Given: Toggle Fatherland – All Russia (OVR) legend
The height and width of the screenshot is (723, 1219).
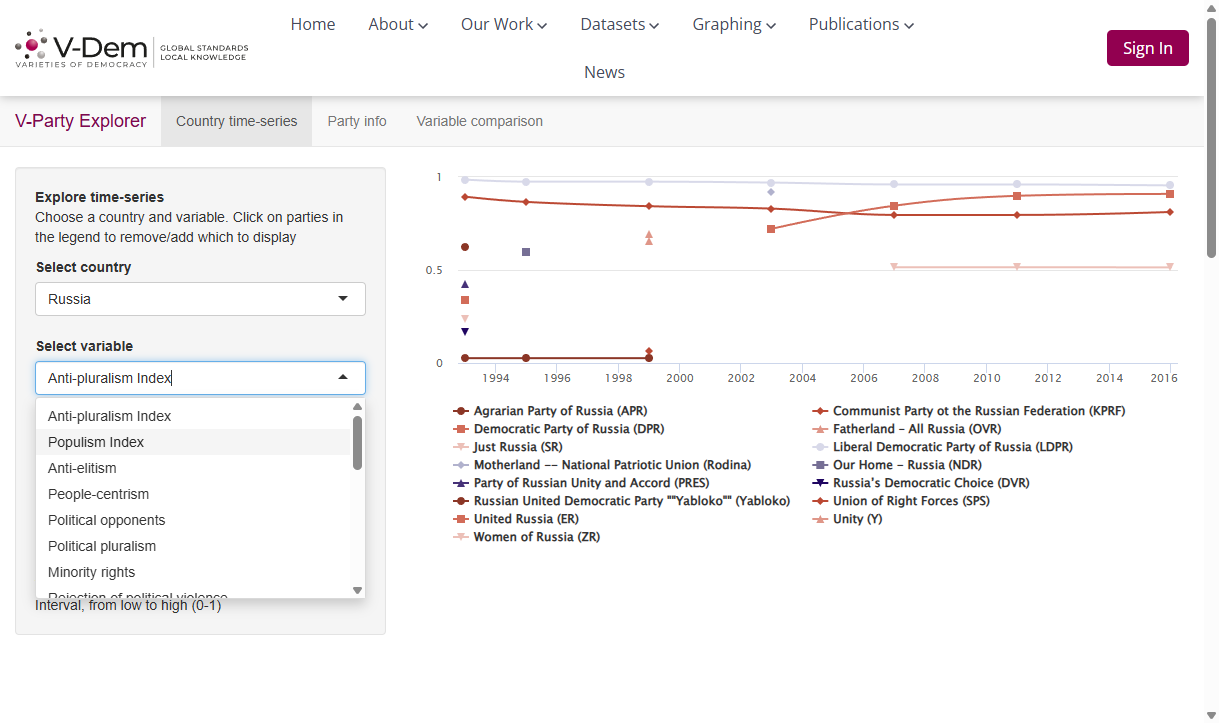Looking at the screenshot, I should (906, 429).
